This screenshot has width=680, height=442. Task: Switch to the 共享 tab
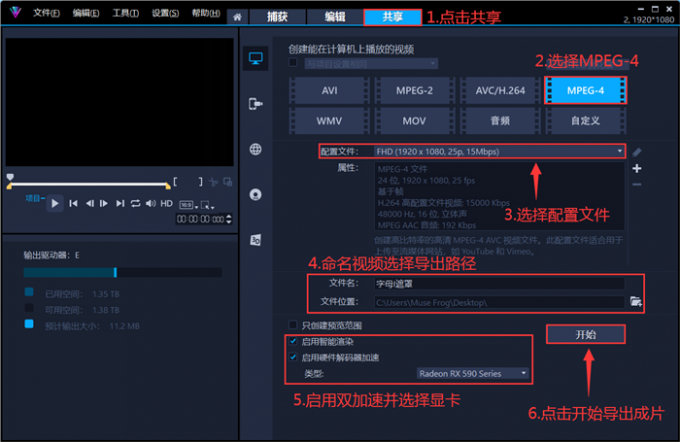pyautogui.click(x=392, y=17)
